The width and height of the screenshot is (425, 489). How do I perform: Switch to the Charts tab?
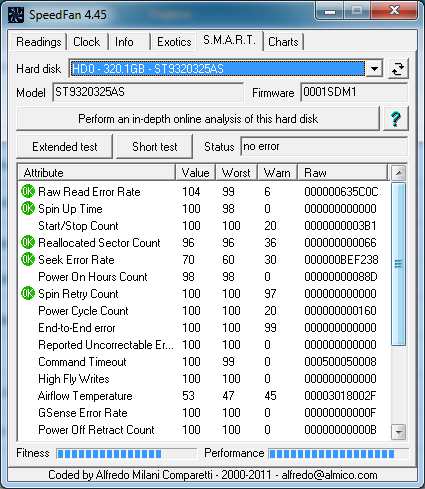tap(283, 42)
